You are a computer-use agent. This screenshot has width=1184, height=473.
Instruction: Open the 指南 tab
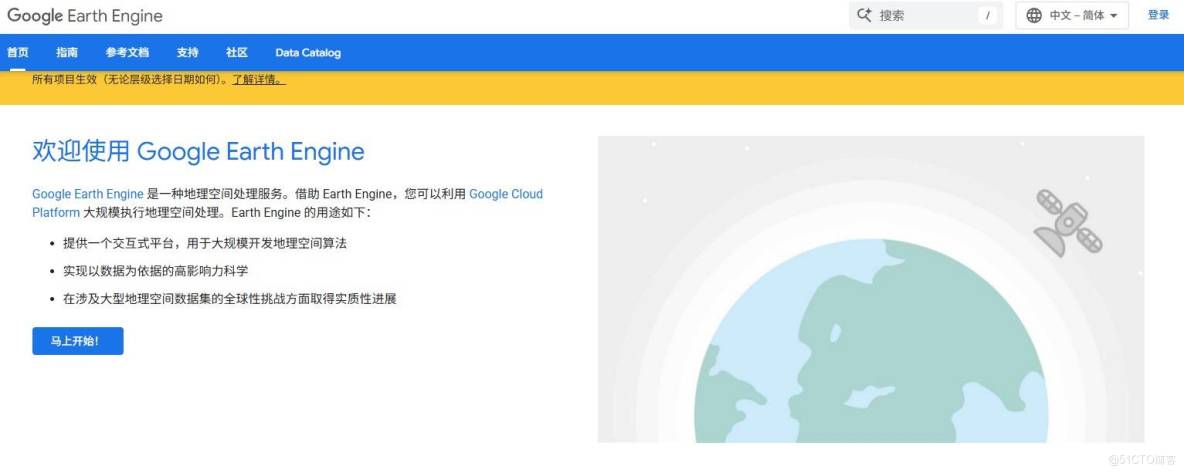click(x=66, y=52)
